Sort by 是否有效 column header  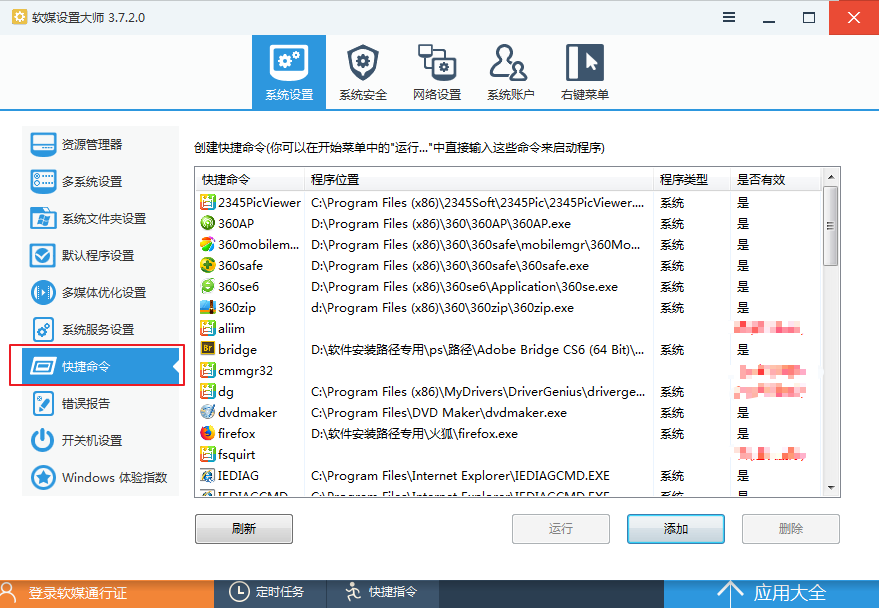click(x=776, y=180)
